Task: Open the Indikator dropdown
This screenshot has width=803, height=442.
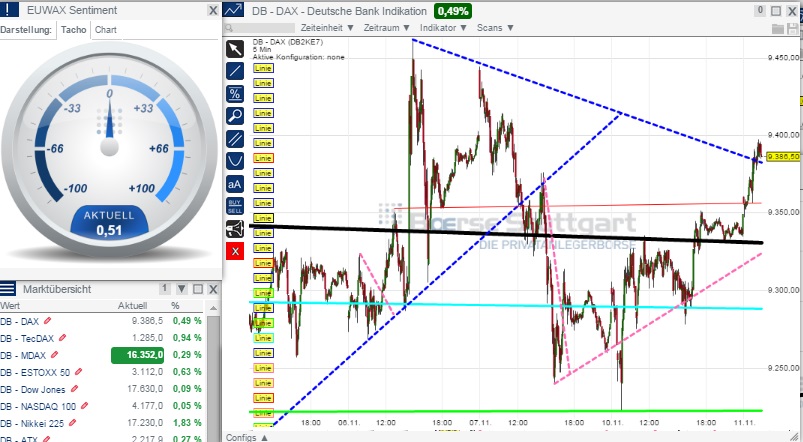Action: [x=443, y=28]
